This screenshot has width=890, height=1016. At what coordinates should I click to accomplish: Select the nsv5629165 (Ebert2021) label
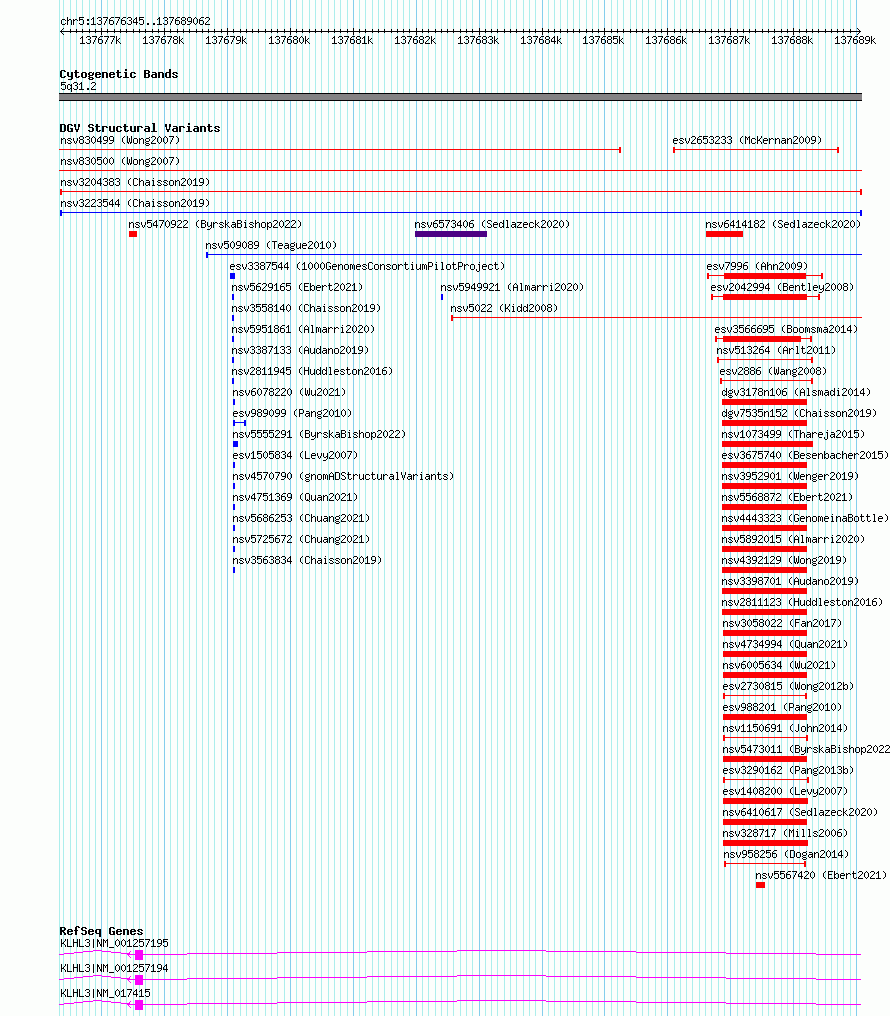coord(297,287)
